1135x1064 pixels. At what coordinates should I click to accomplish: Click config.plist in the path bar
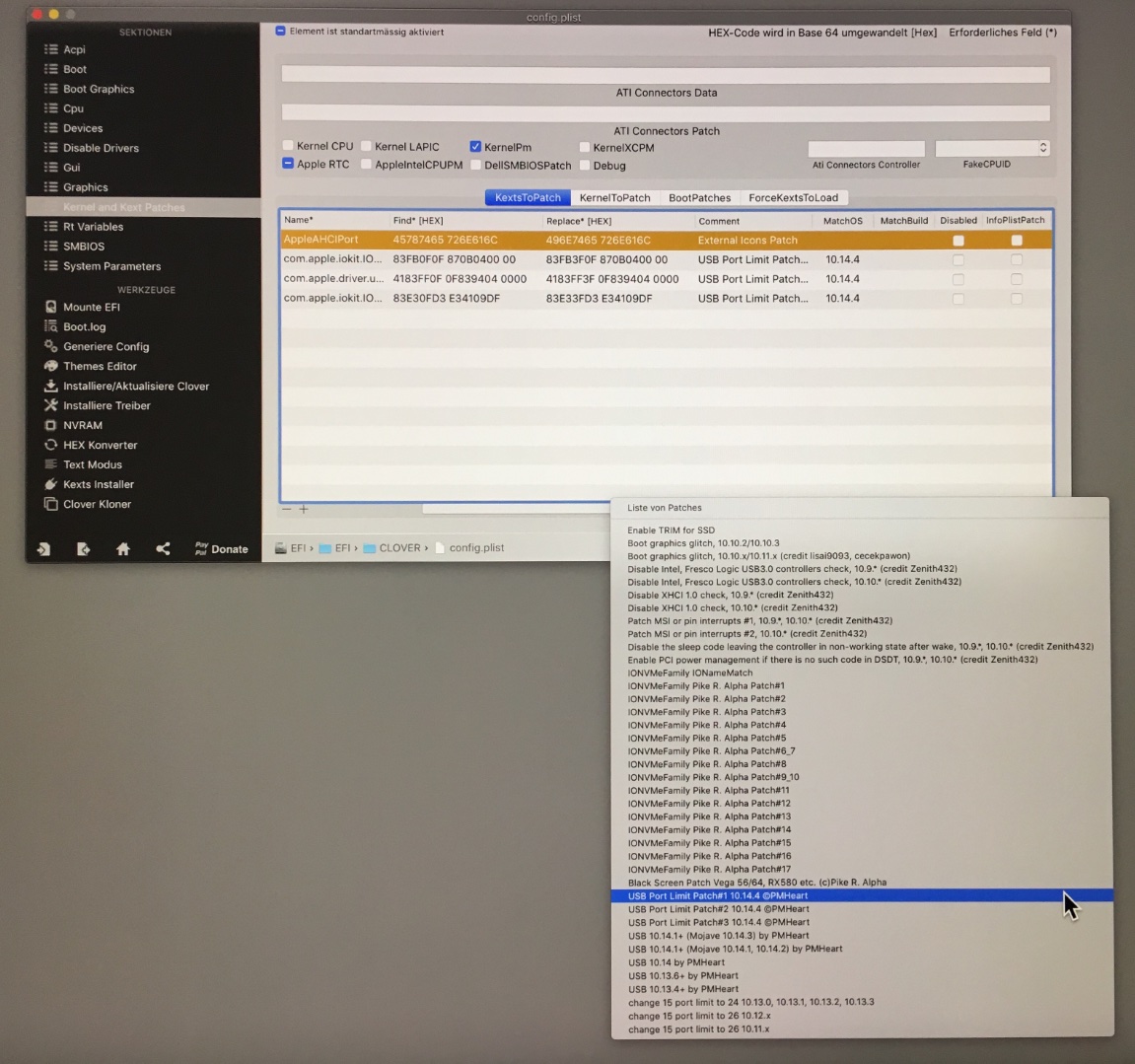[x=469, y=548]
